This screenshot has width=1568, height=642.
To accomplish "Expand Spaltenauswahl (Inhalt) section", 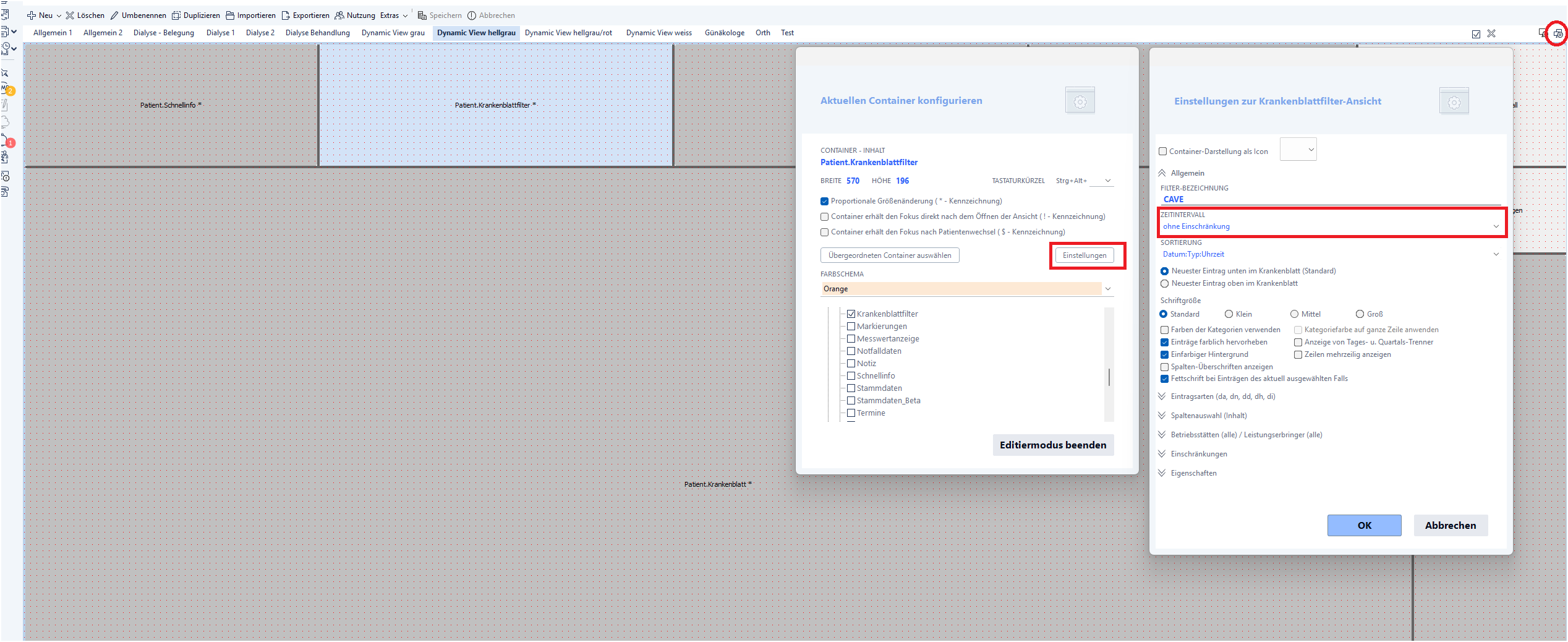I will pyautogui.click(x=1162, y=416).
